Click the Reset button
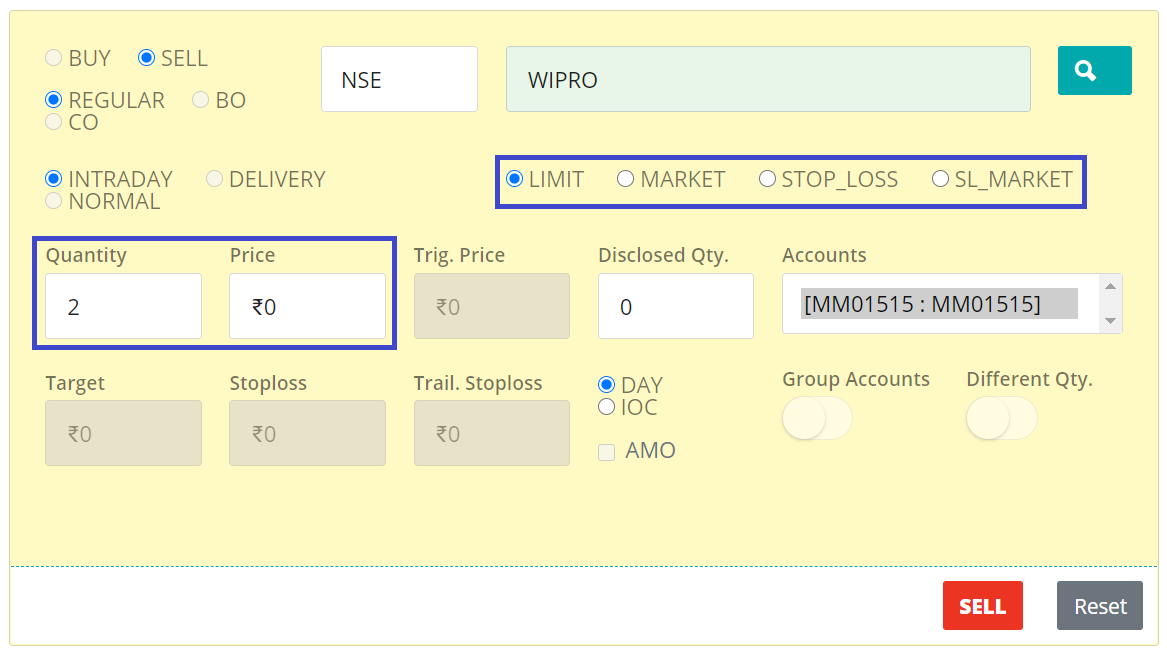 tap(1100, 606)
